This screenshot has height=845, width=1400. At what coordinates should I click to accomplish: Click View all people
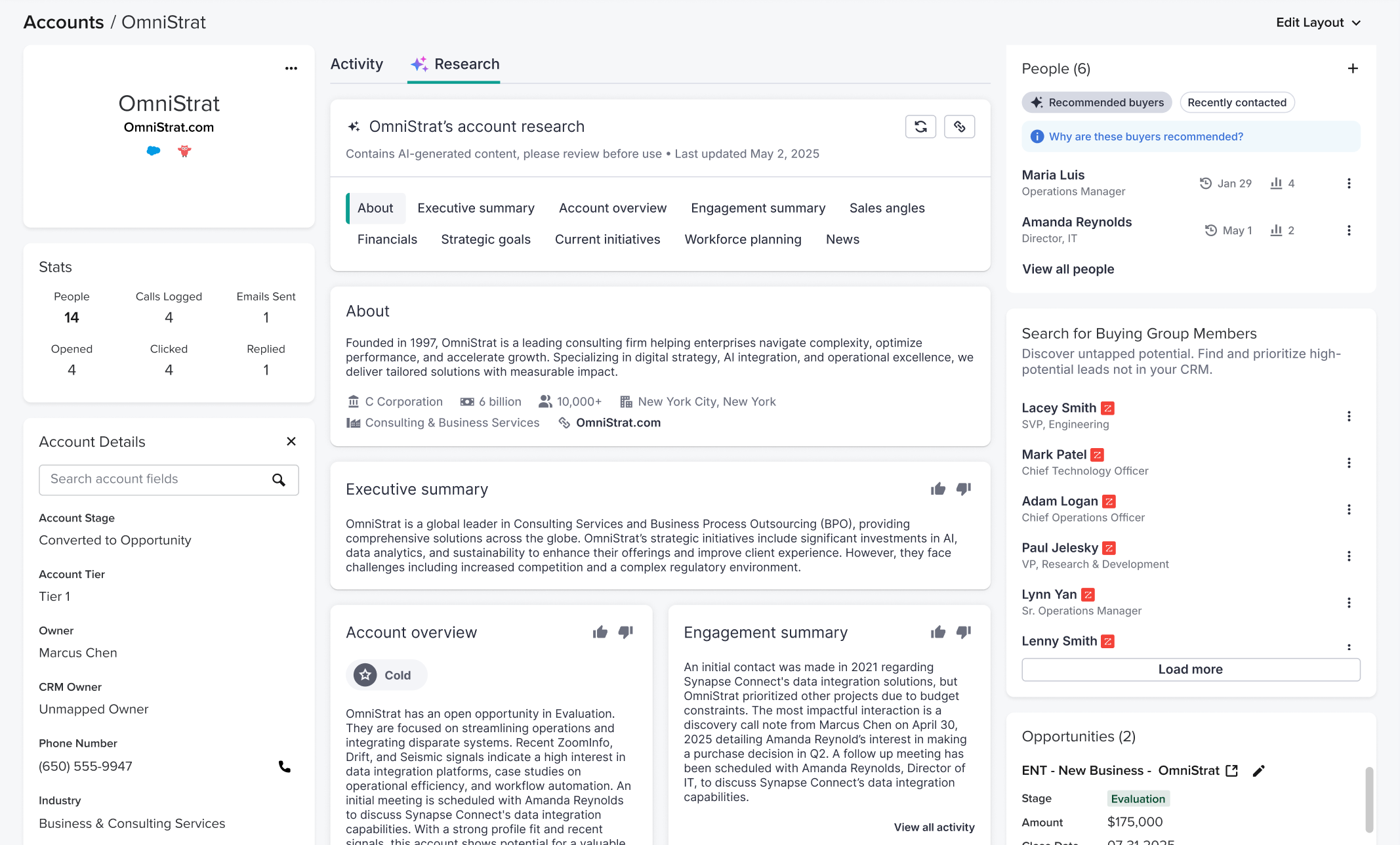(1068, 269)
